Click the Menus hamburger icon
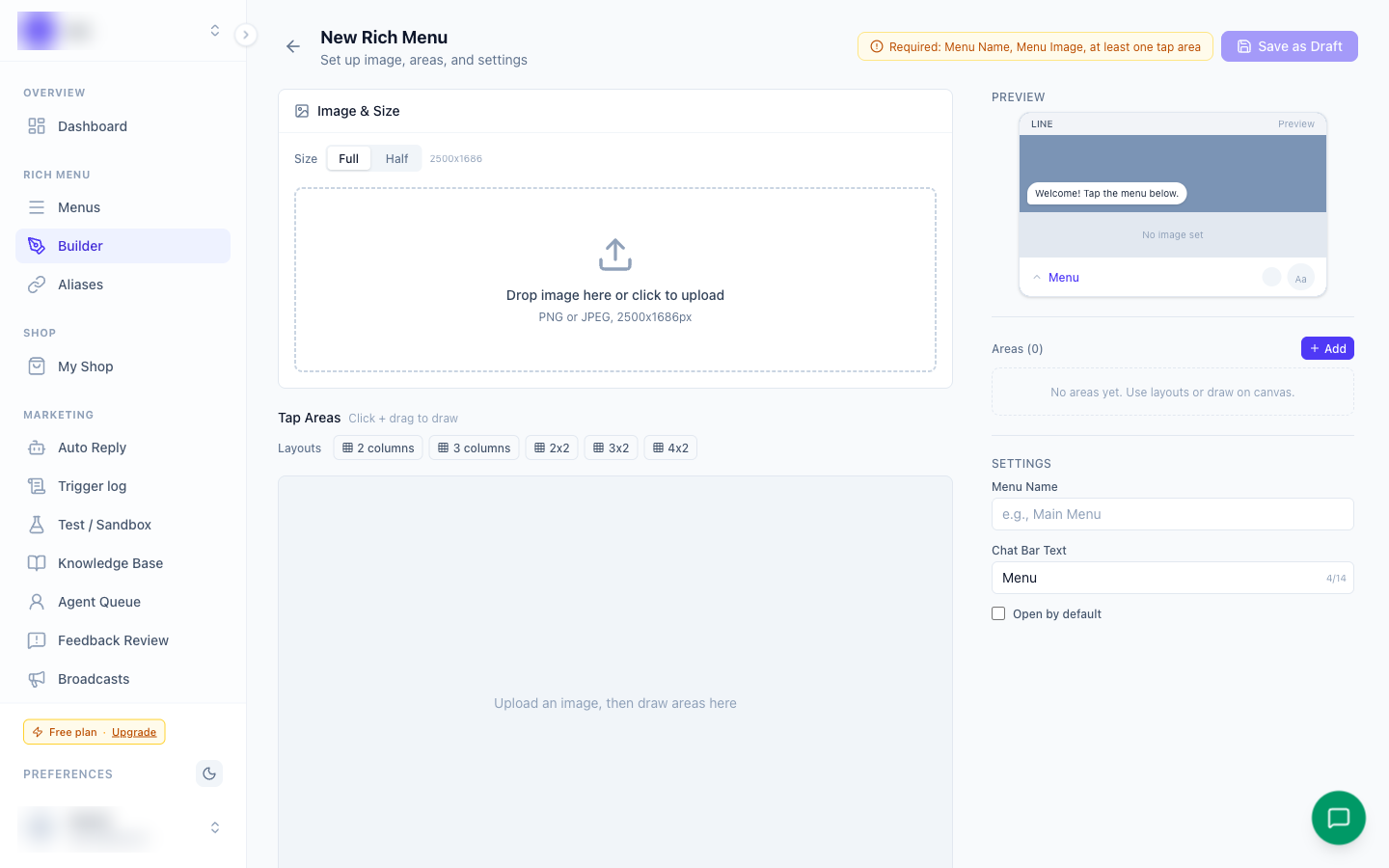The image size is (1389, 868). point(37,207)
